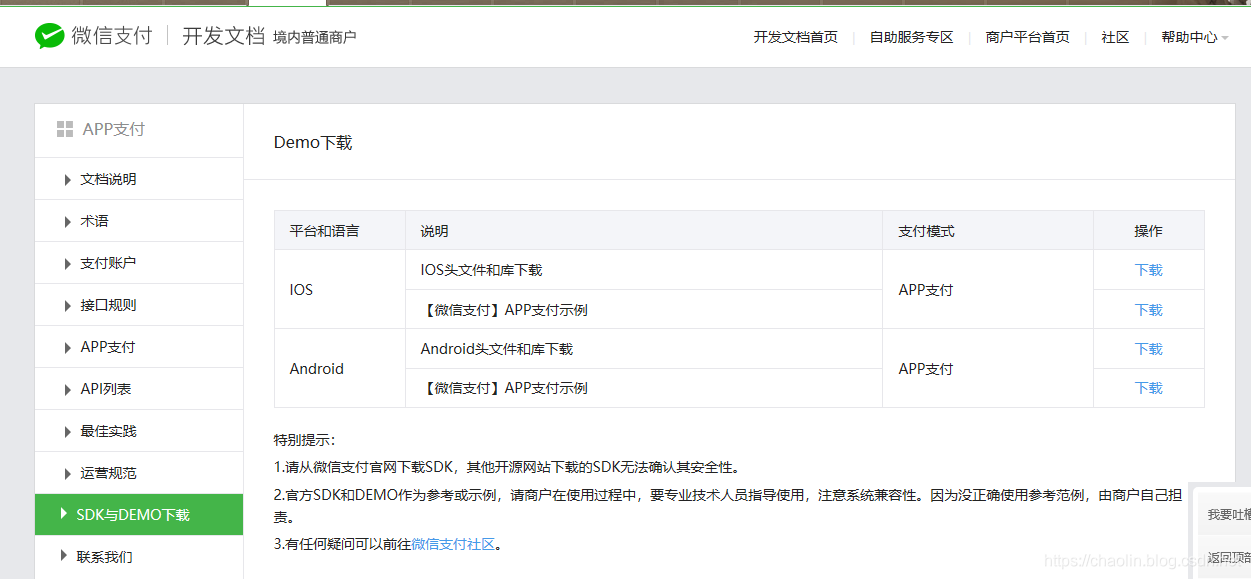Visit the 社区 page link
Image resolution: width=1251 pixels, height=579 pixels.
tap(1114, 36)
